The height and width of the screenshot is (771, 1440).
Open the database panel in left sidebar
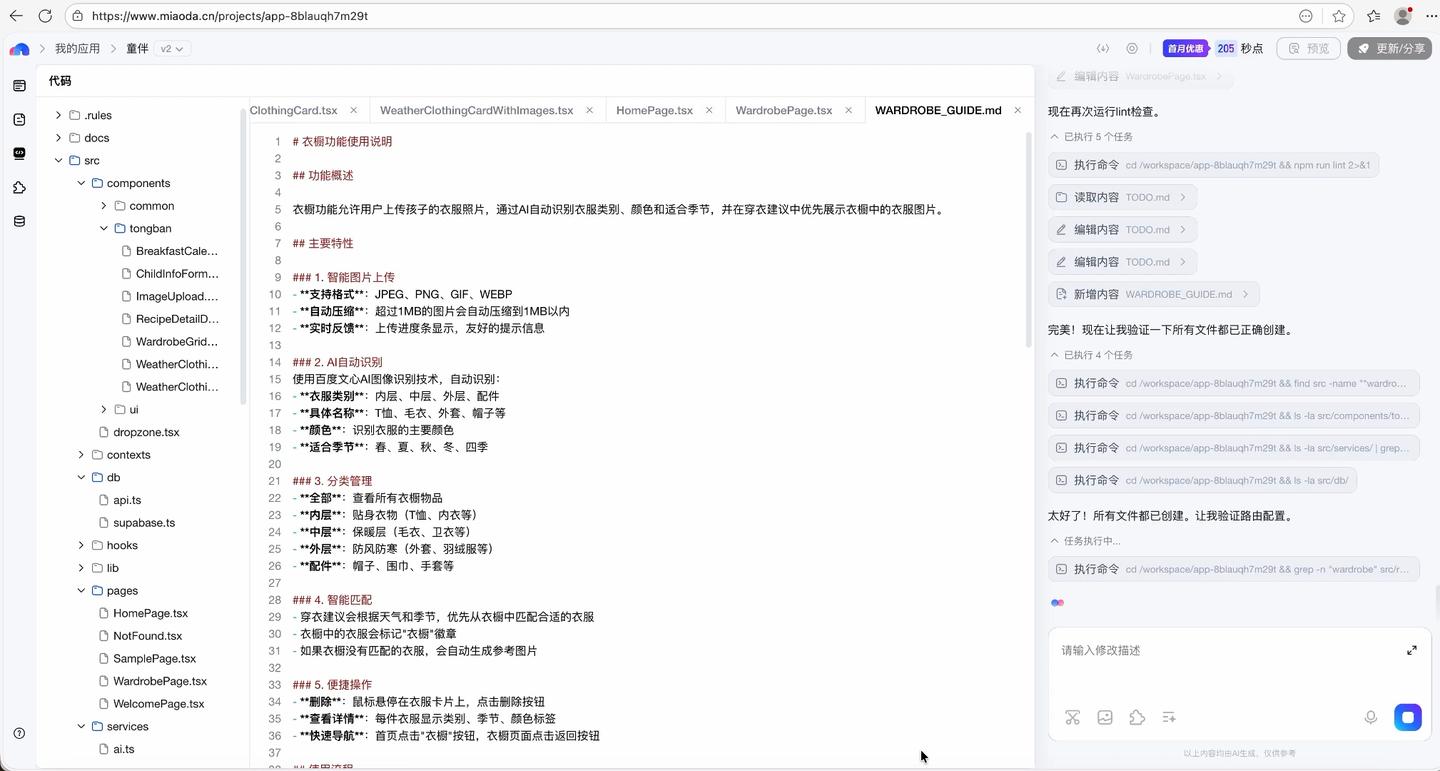click(x=18, y=221)
